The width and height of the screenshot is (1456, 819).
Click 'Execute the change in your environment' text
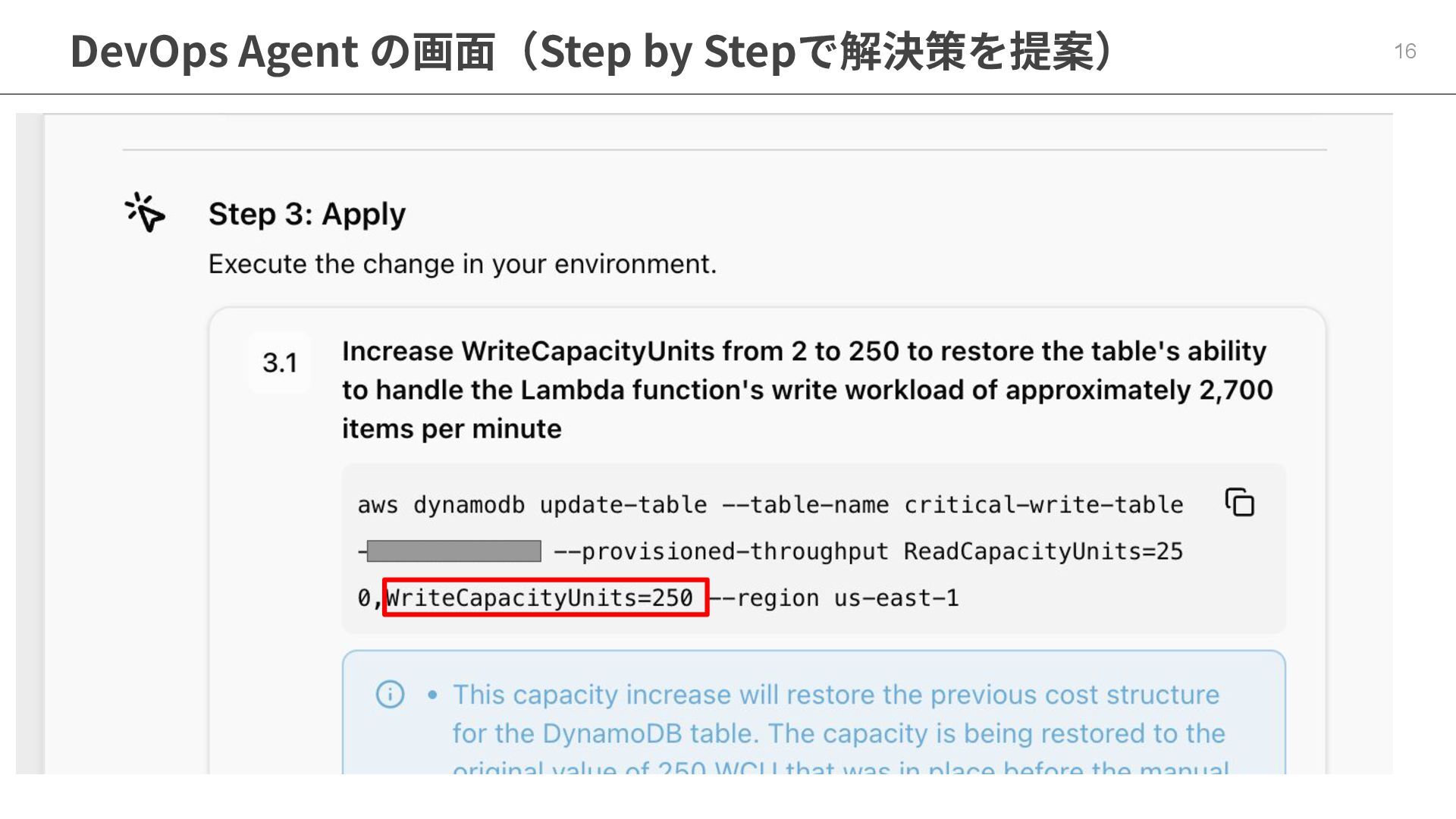pos(462,264)
